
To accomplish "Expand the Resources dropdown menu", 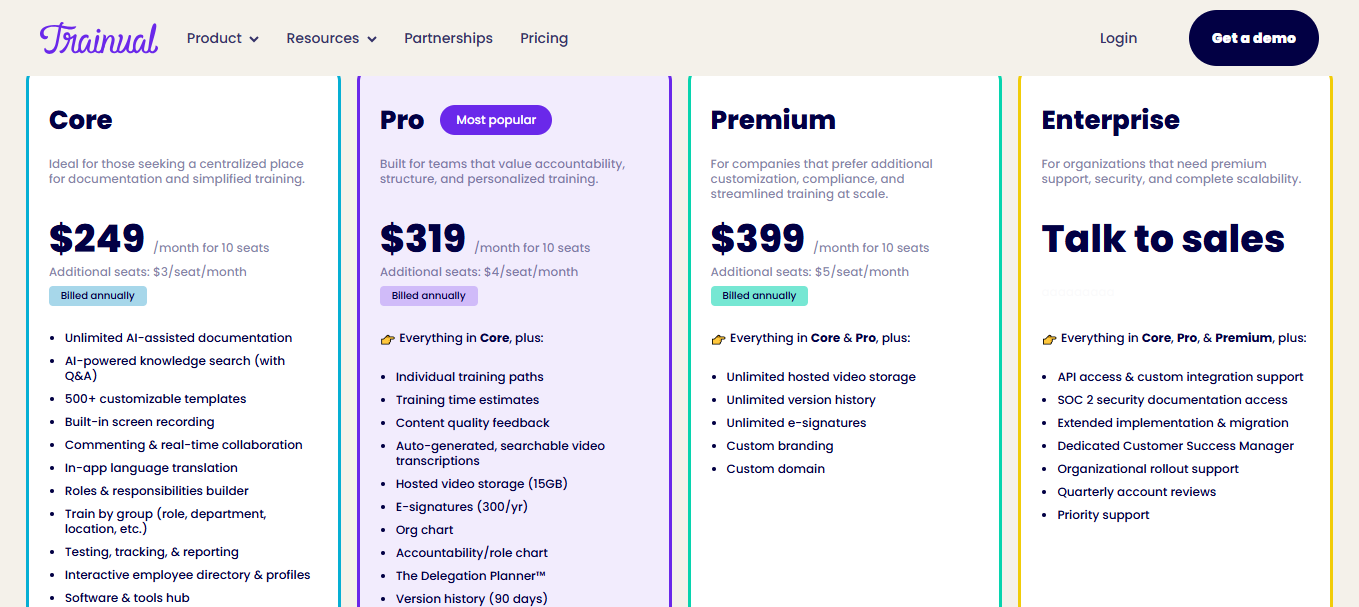I will 331,38.
